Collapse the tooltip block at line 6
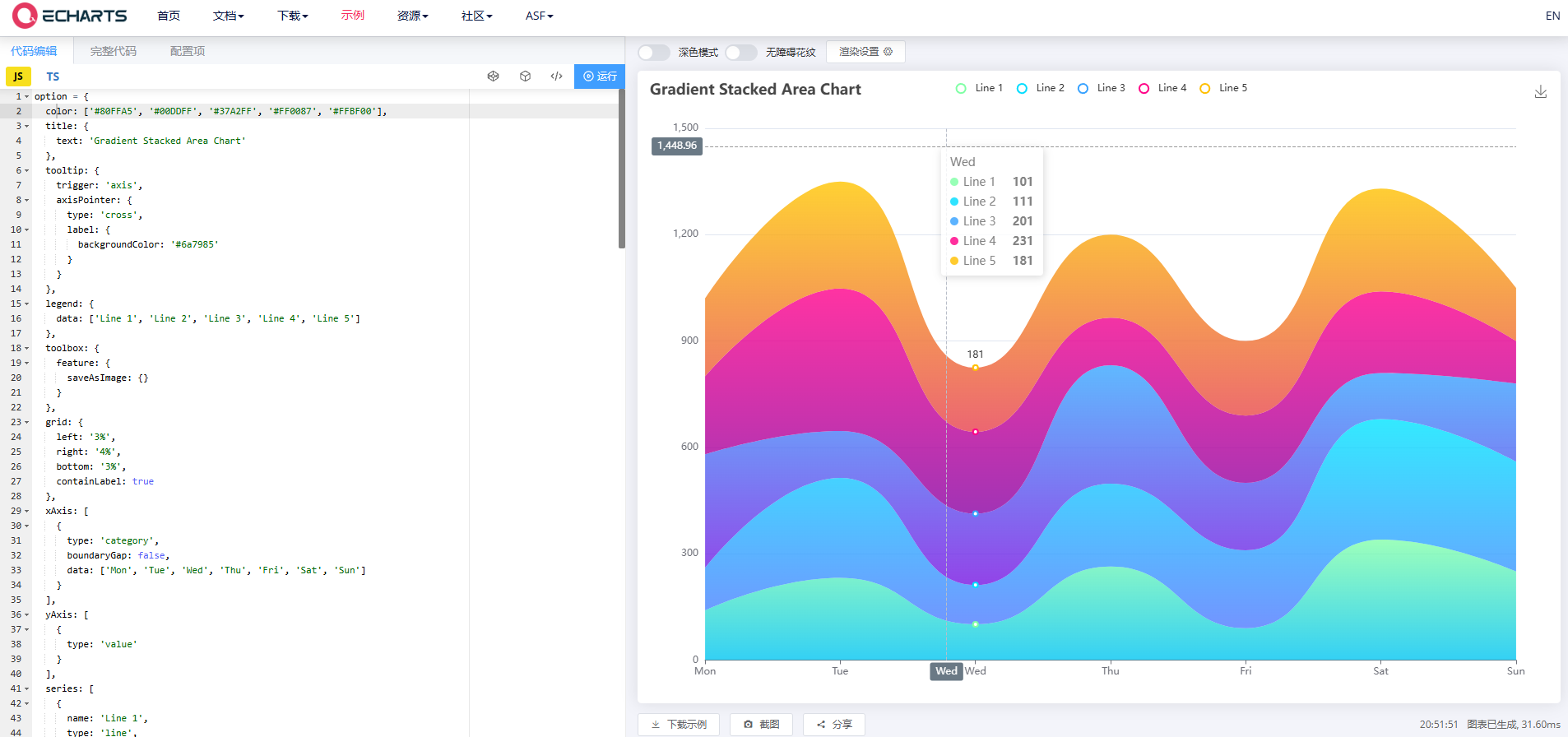This screenshot has width=1568, height=737. click(27, 171)
